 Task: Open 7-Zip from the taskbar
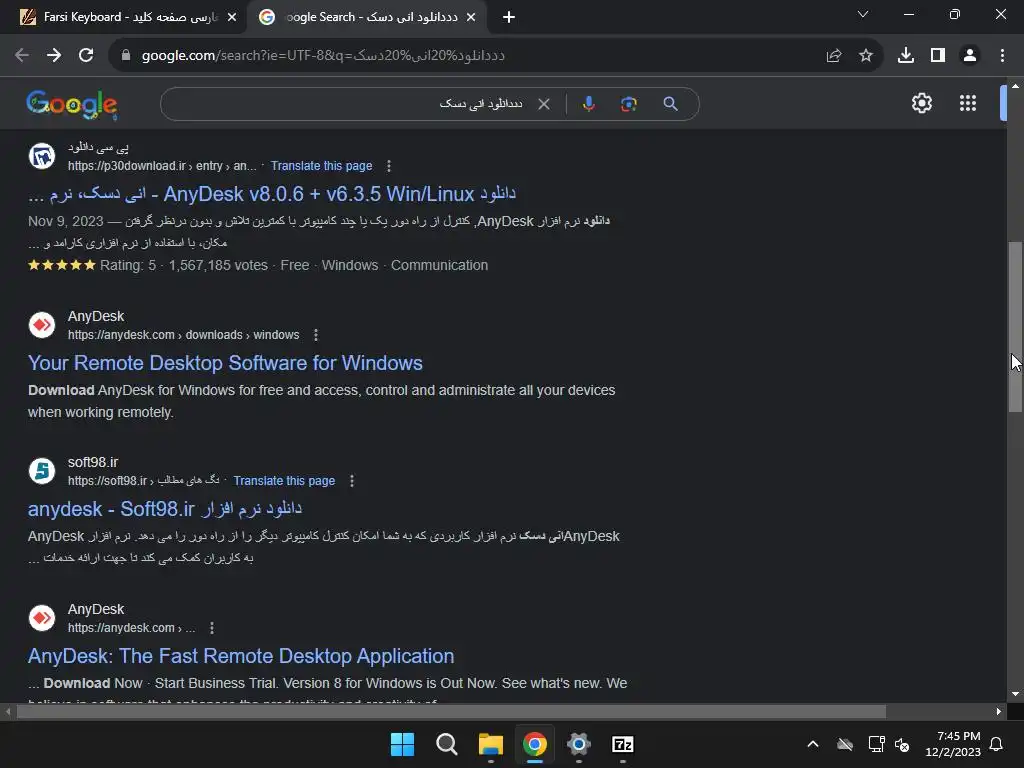622,744
